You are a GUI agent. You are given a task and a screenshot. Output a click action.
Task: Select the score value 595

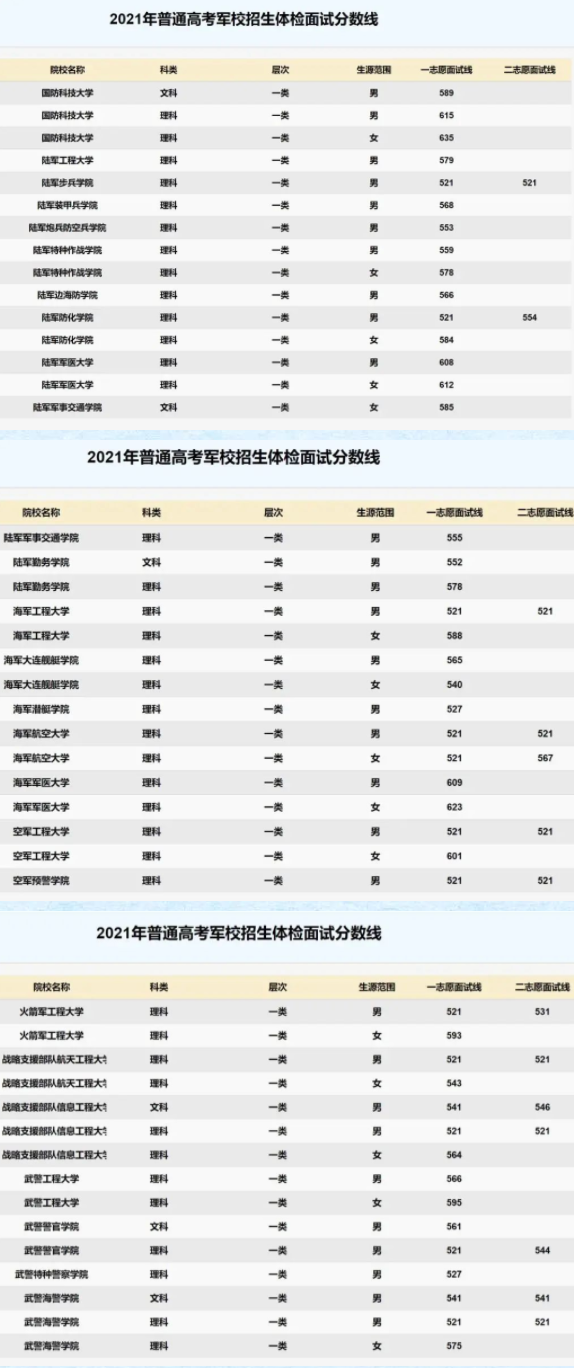tap(454, 1202)
